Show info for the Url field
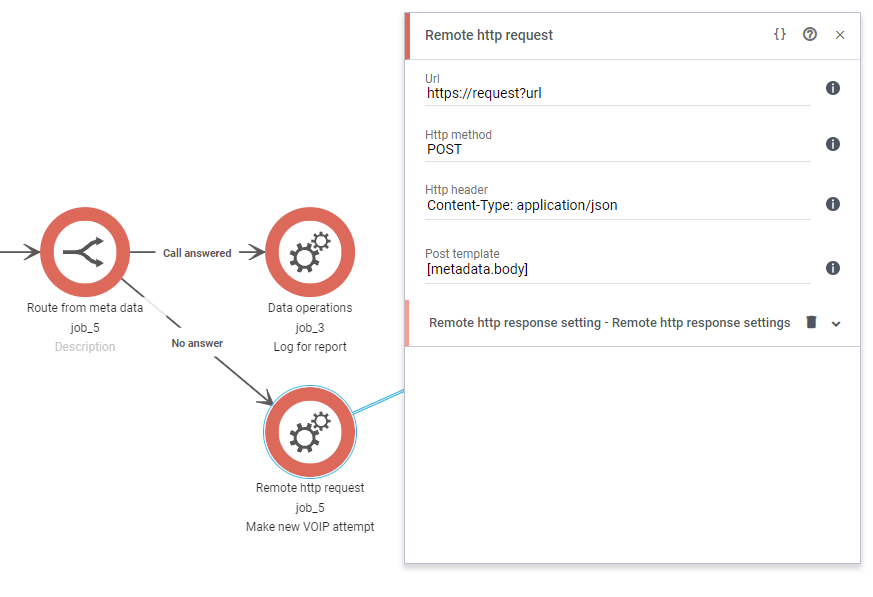Viewport: 873px width, 597px height. [832, 88]
